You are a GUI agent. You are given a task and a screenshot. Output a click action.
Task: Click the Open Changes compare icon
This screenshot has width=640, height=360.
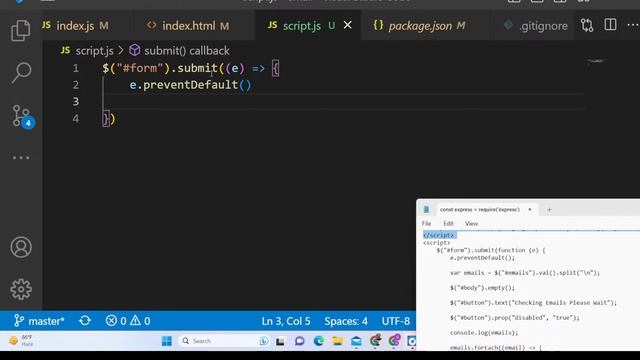pos(587,25)
